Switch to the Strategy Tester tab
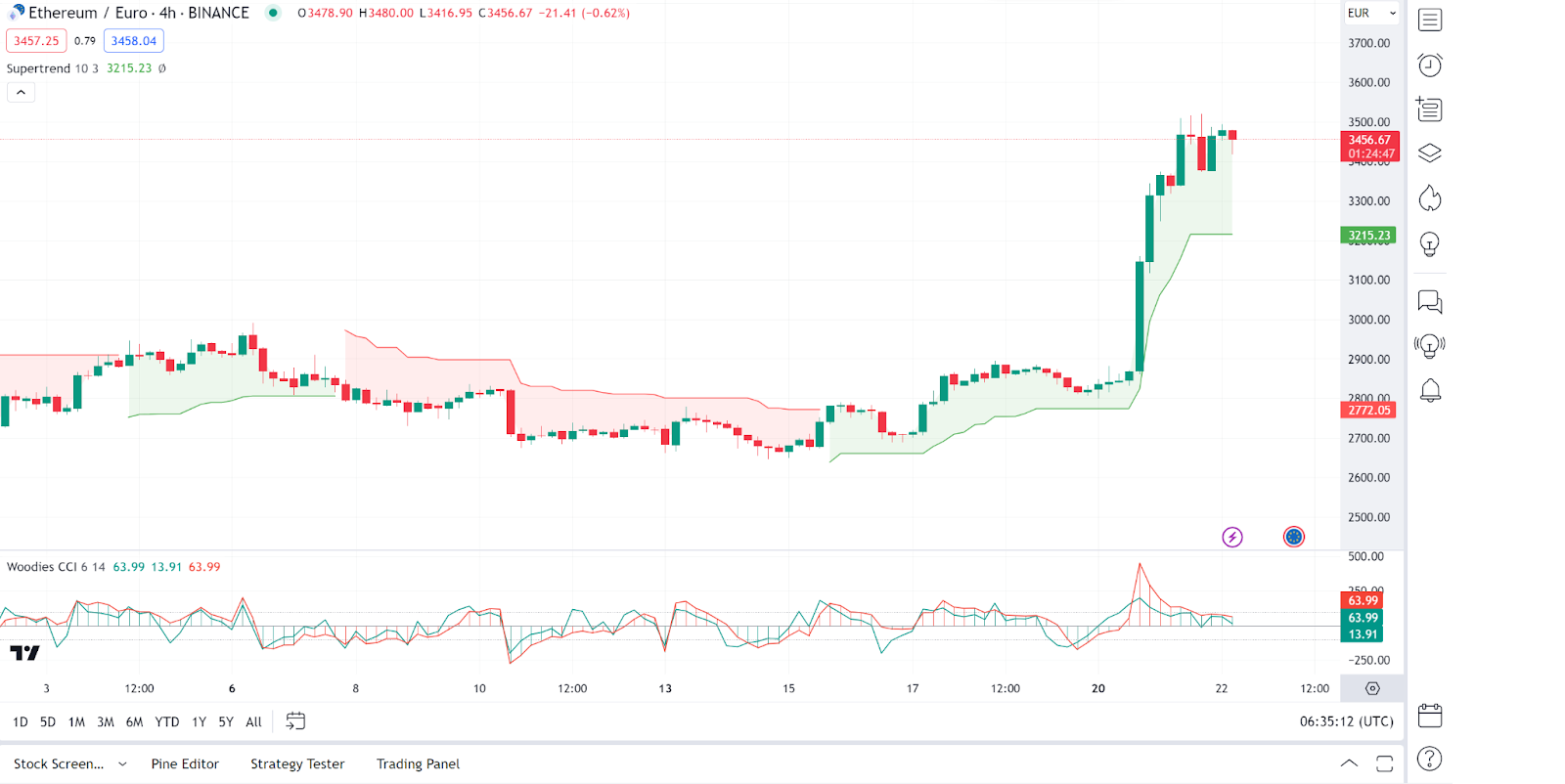 297,764
